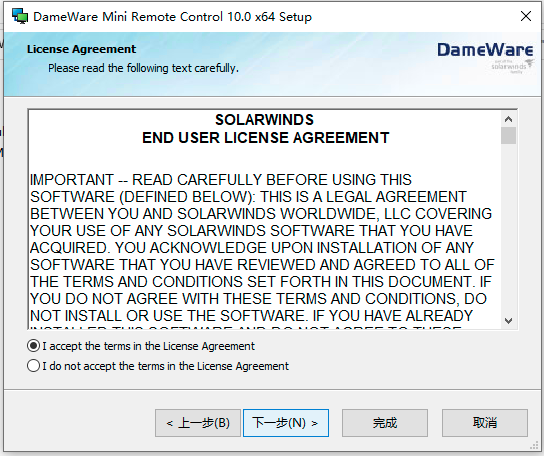Click the license text scroll up arrow
This screenshot has width=544, height=456.
(x=508, y=119)
